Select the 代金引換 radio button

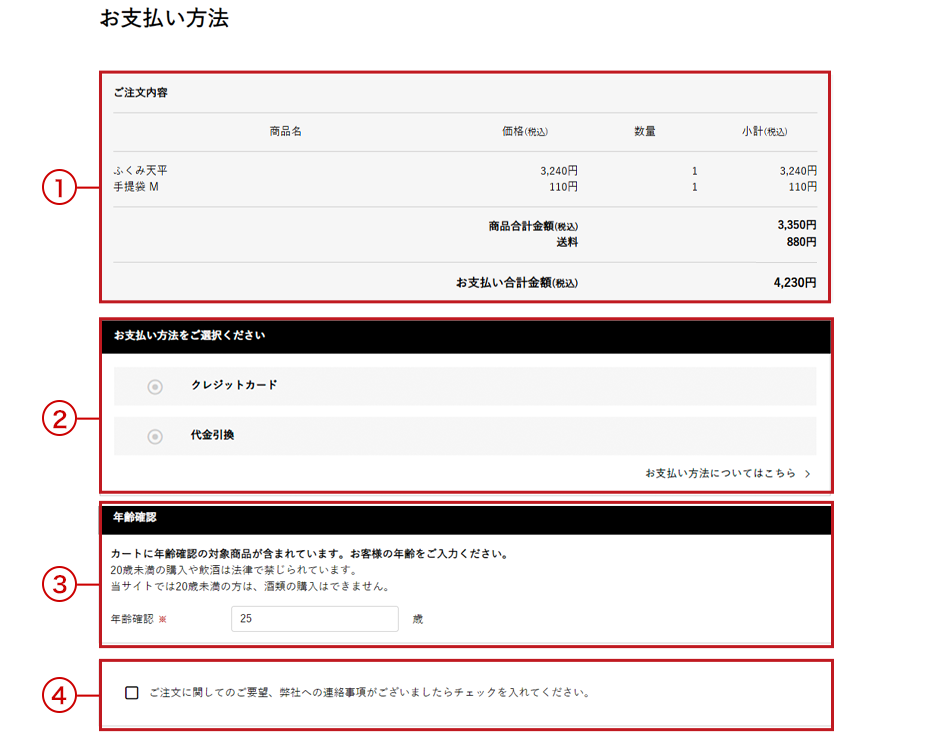point(155,437)
